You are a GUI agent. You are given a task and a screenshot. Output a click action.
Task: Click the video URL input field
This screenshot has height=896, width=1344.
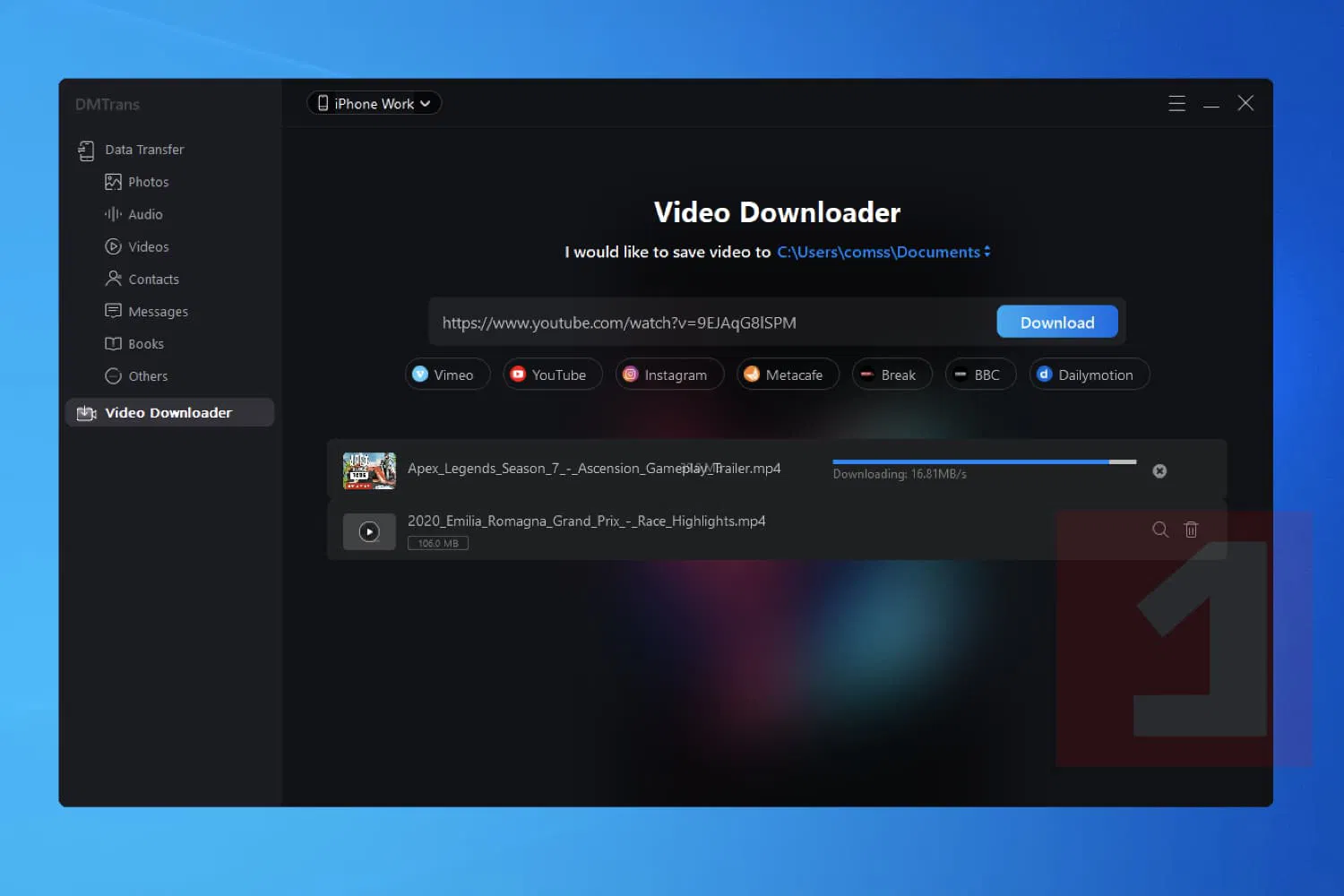tap(712, 323)
